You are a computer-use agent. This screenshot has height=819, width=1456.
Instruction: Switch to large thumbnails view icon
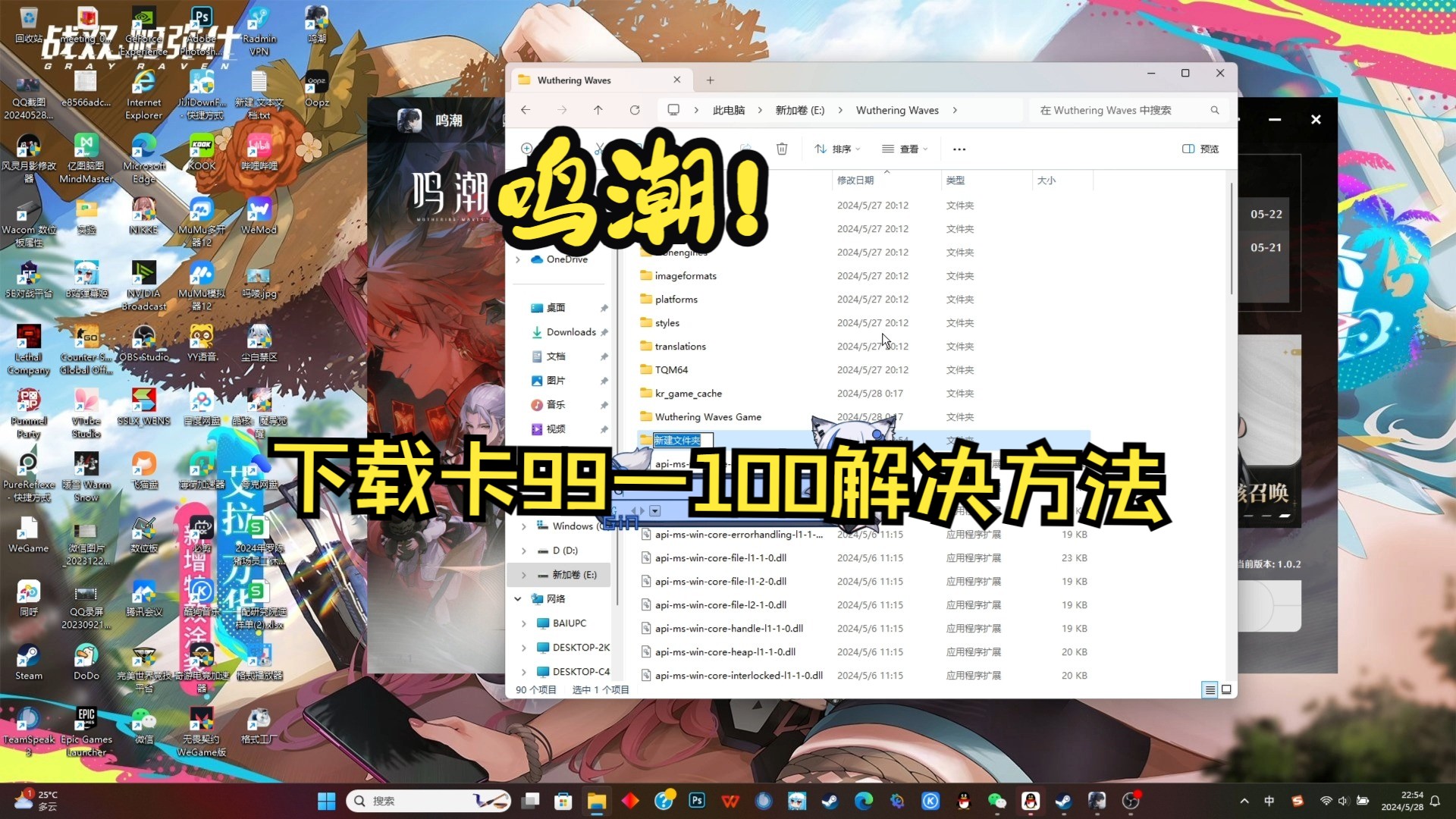(x=1226, y=689)
